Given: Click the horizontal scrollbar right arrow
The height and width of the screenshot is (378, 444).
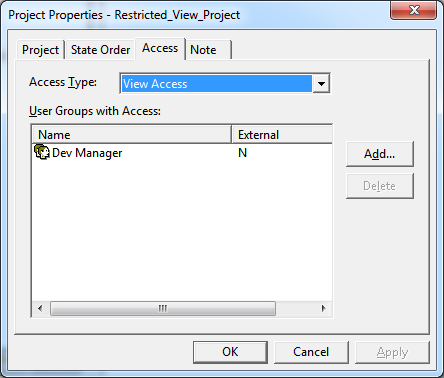Looking at the screenshot, I should [323, 308].
